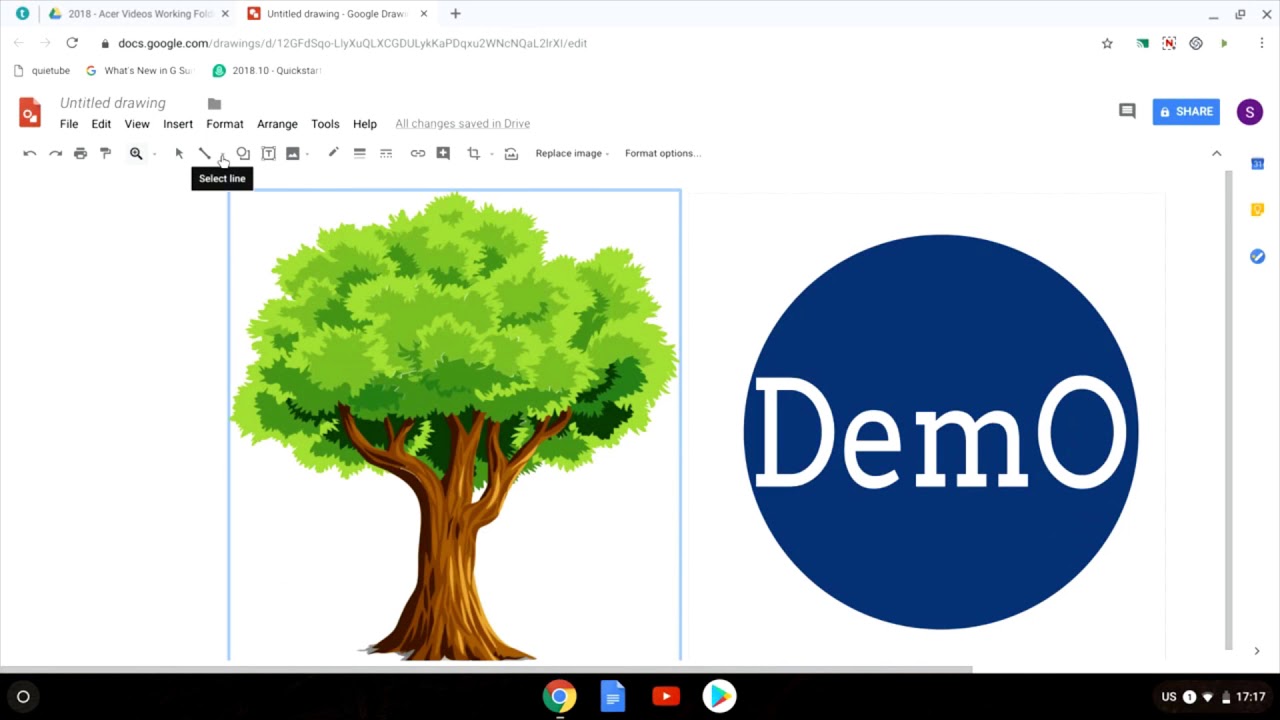Collapse the menus with the up chevron

pyautogui.click(x=1217, y=153)
